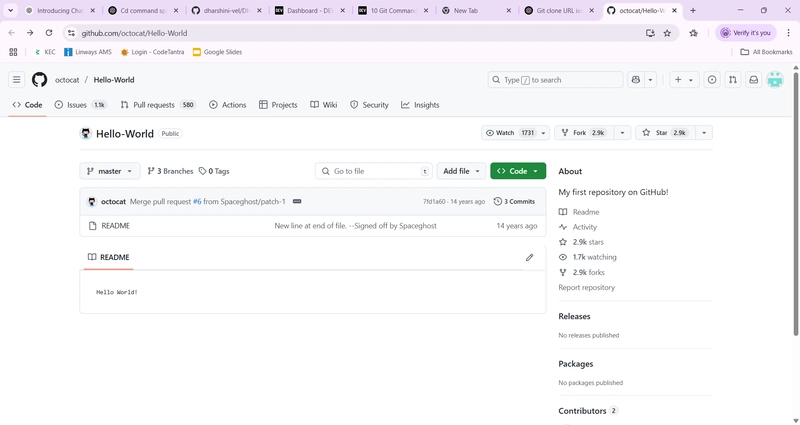Open the green Code clone dropdown
This screenshot has width=800, height=425.
click(518, 171)
